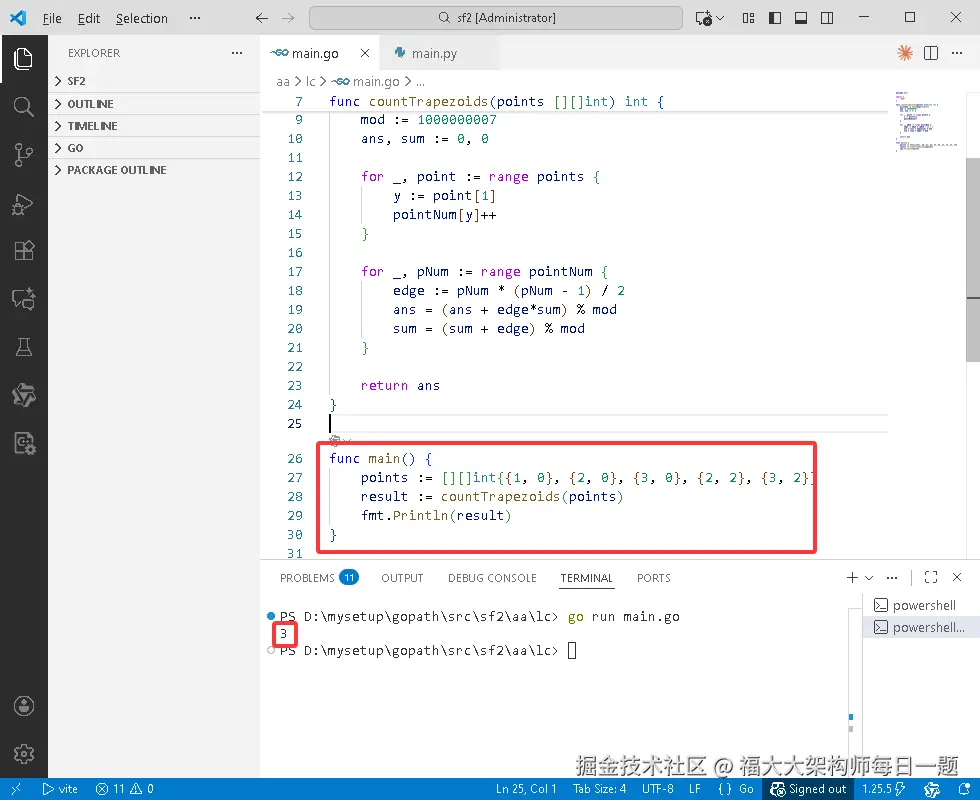
Task: Open the Testing flask view
Action: pyautogui.click(x=23, y=347)
